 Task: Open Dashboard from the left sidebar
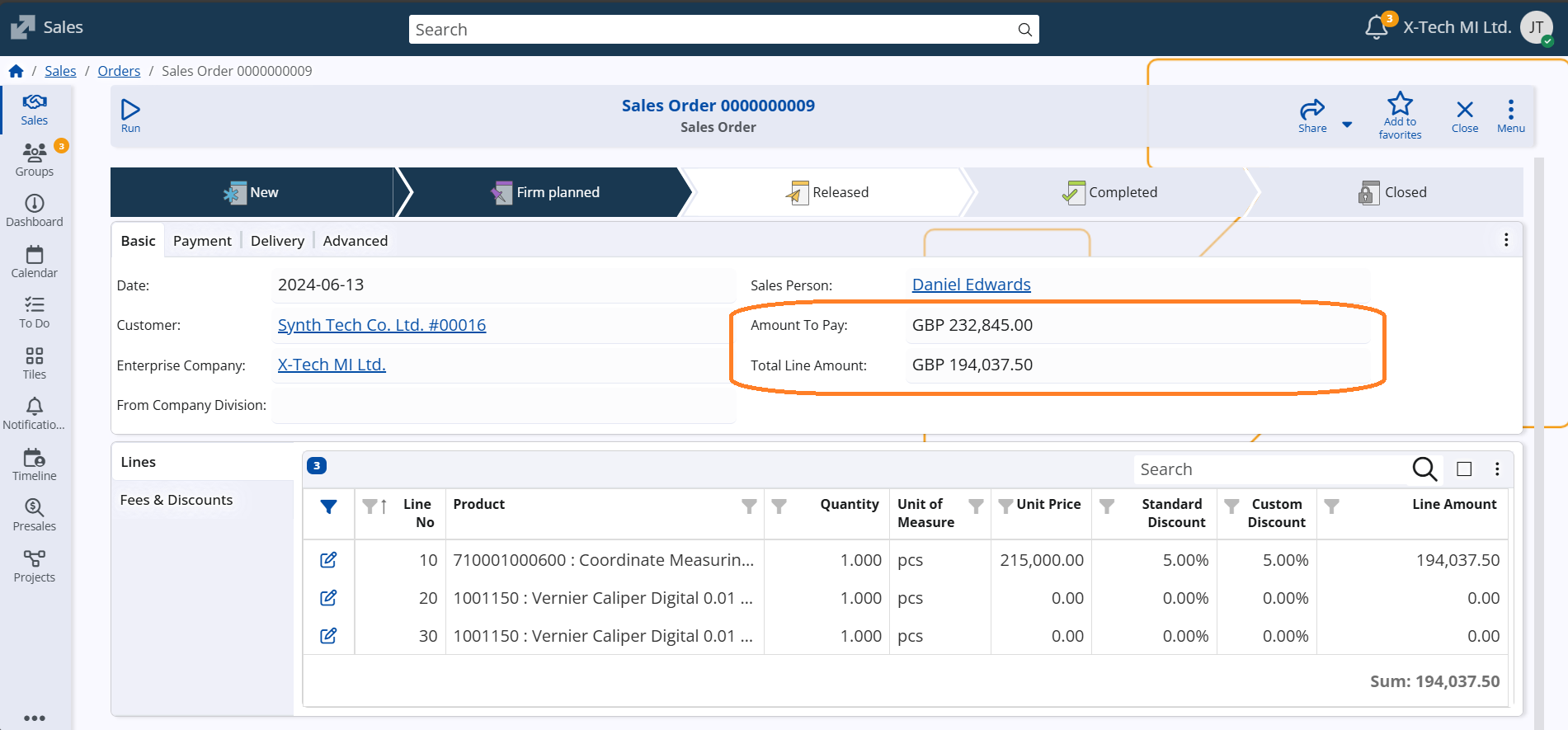point(35,210)
